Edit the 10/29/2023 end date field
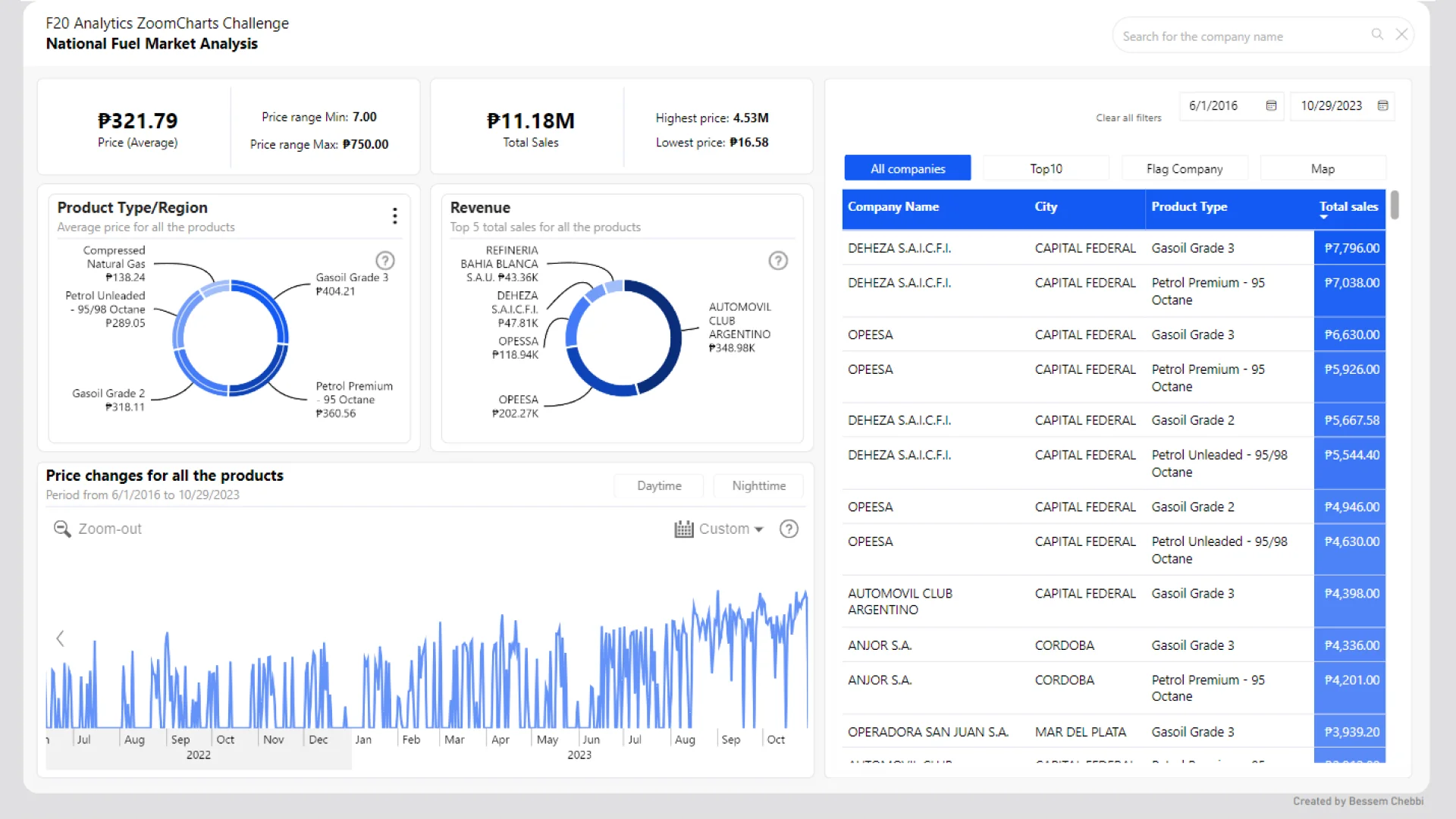 [1341, 105]
